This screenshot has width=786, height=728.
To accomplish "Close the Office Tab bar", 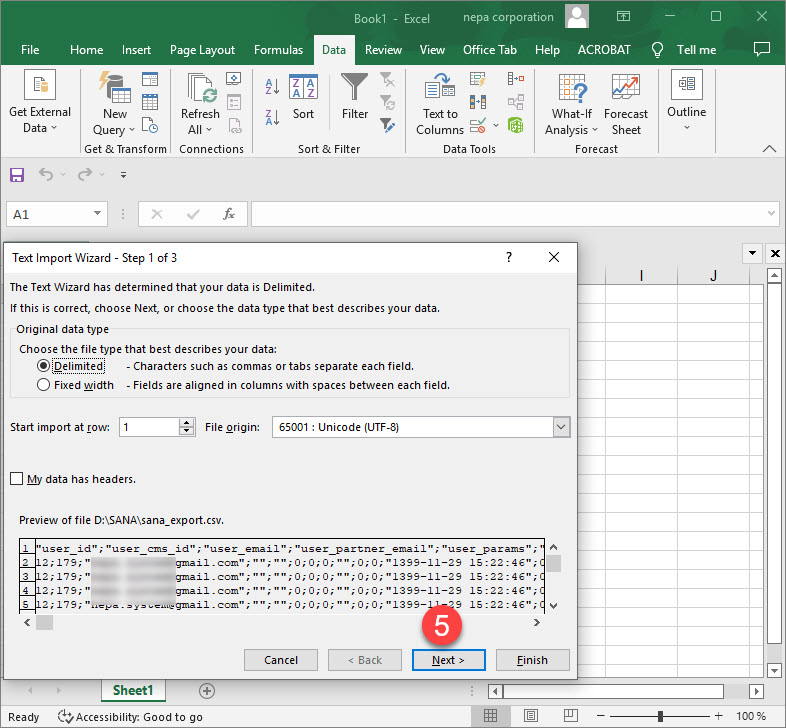I will 775,253.
